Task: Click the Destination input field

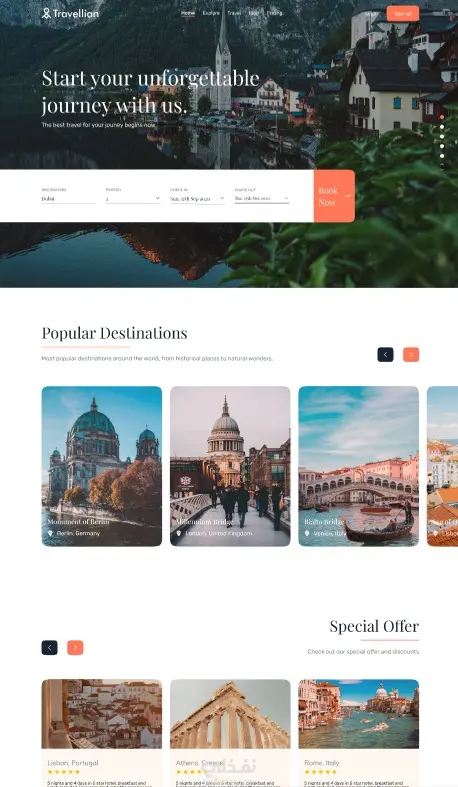Action: tap(68, 199)
